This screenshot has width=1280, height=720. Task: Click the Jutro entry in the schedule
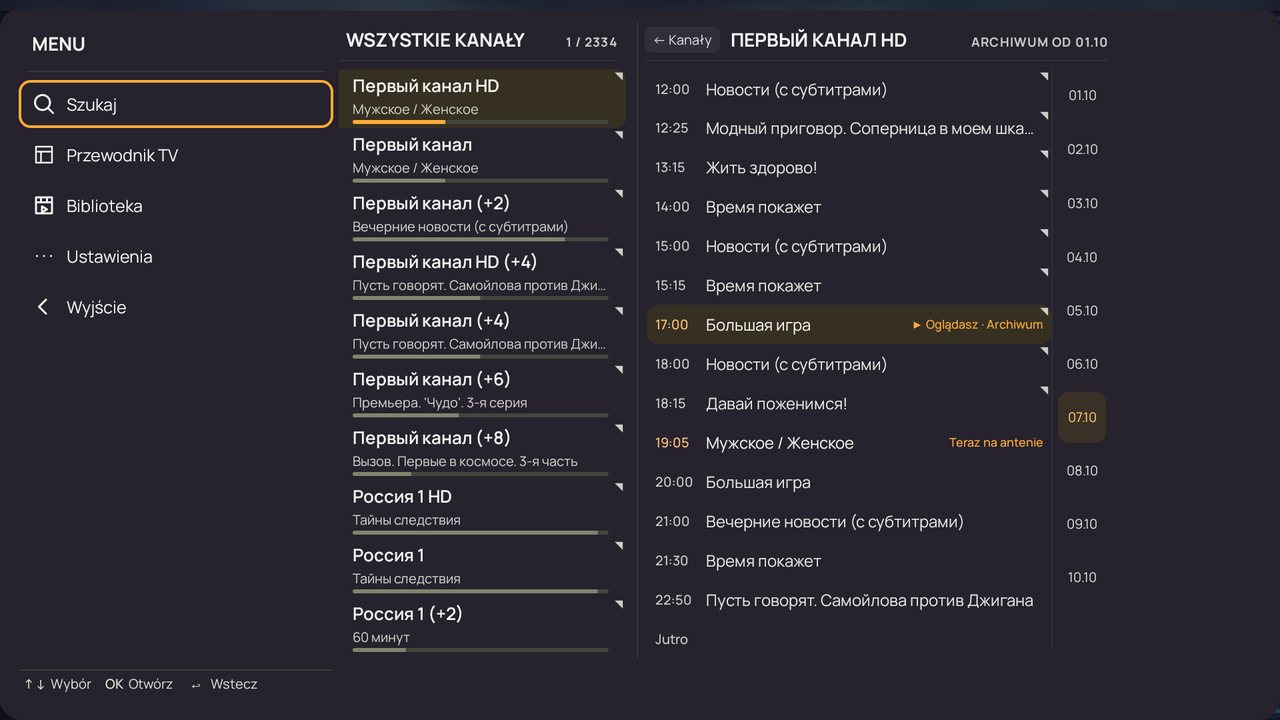[672, 640]
